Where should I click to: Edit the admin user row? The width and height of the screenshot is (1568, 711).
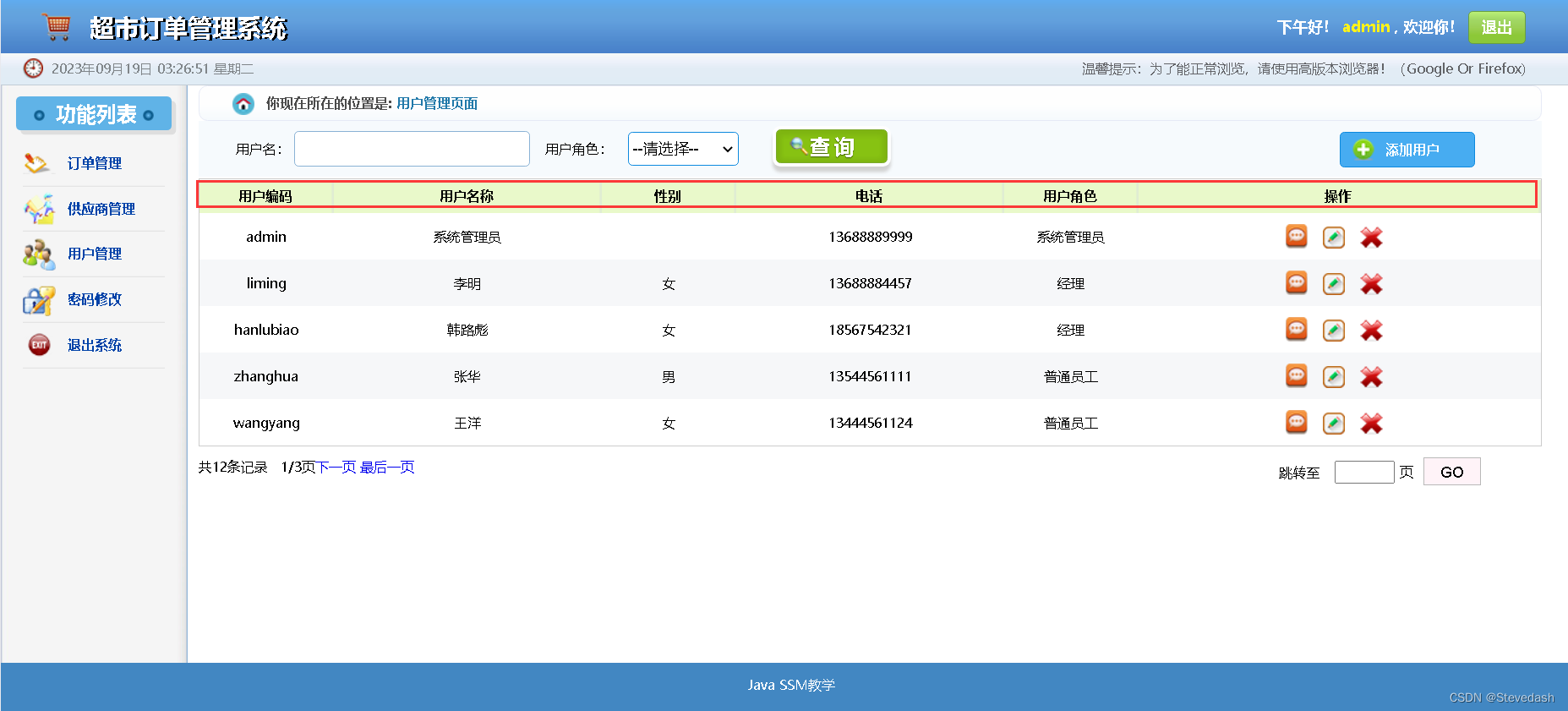[x=1334, y=238]
